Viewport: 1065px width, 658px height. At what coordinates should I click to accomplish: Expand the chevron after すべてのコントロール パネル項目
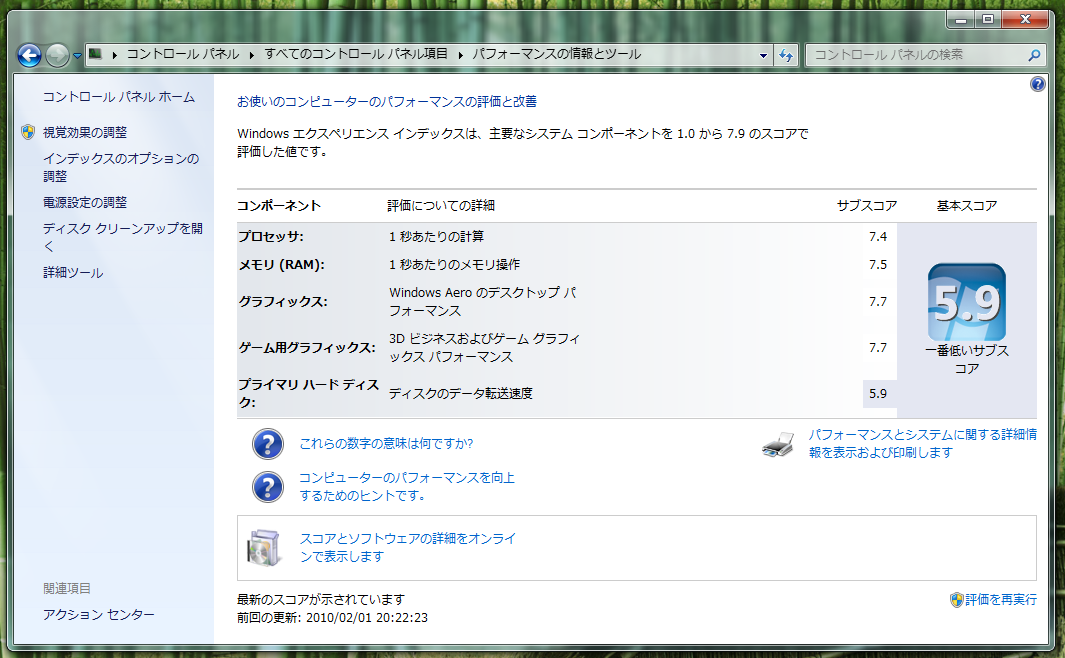pyautogui.click(x=461, y=54)
